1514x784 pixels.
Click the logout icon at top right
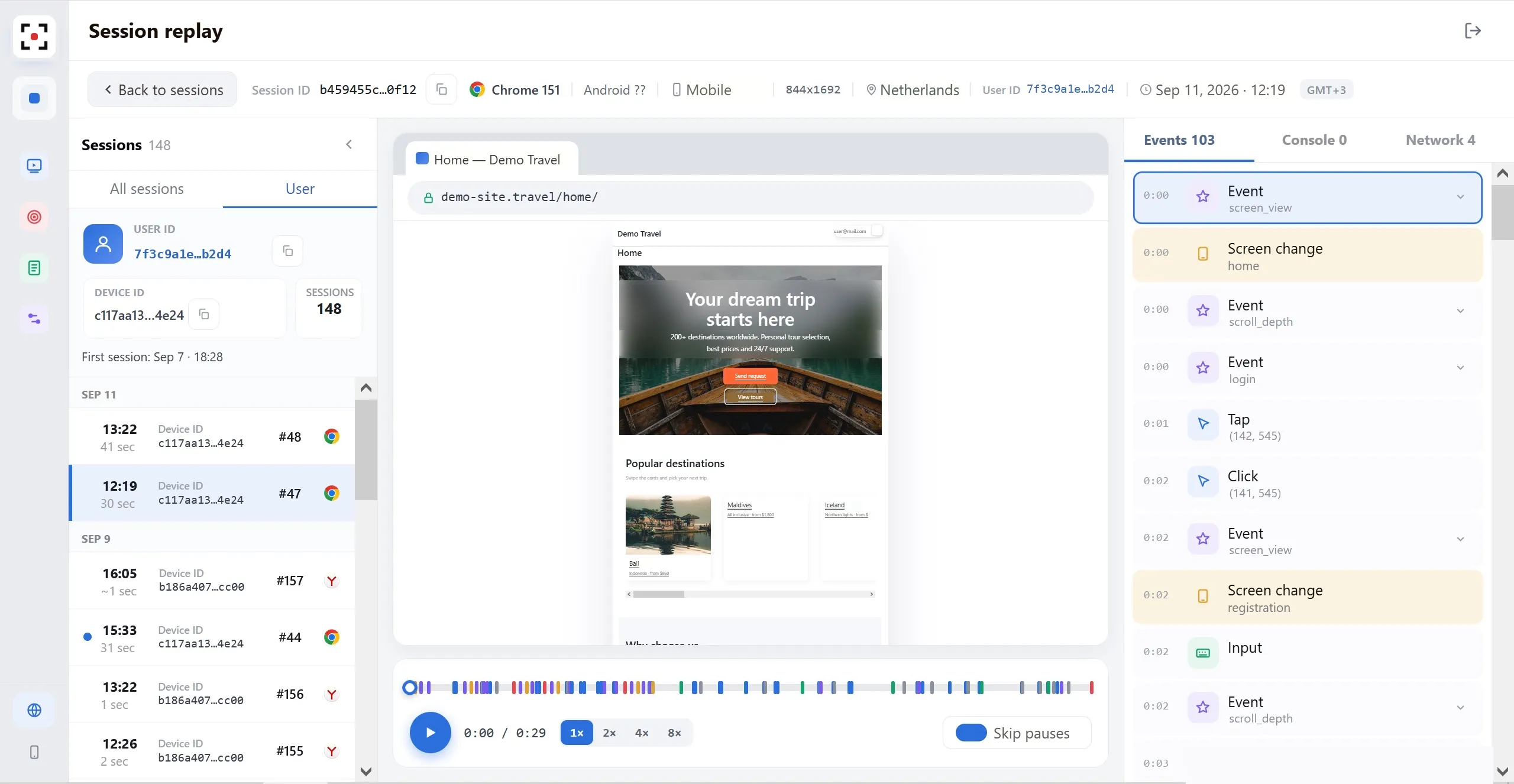click(1473, 31)
